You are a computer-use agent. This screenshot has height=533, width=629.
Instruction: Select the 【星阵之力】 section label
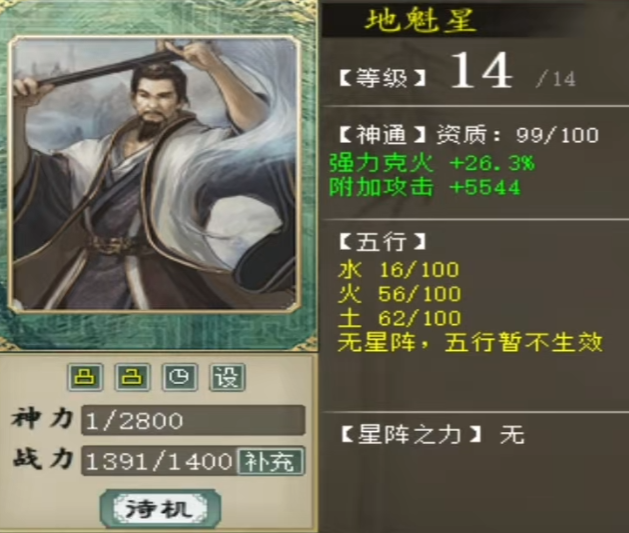411,434
